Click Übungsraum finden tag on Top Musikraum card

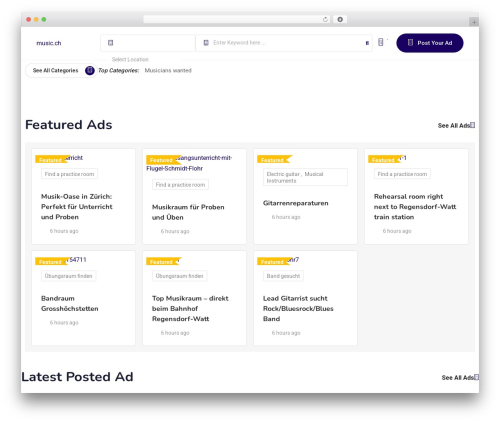(x=180, y=276)
